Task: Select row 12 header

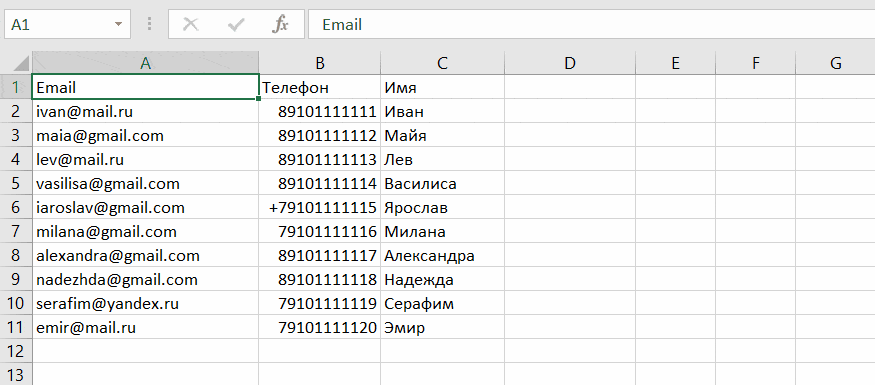Action: (x=16, y=351)
